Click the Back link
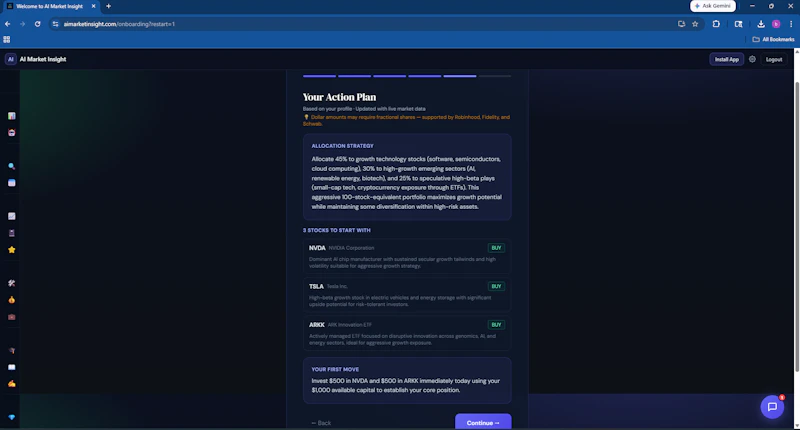This screenshot has height=430, width=800. click(321, 423)
